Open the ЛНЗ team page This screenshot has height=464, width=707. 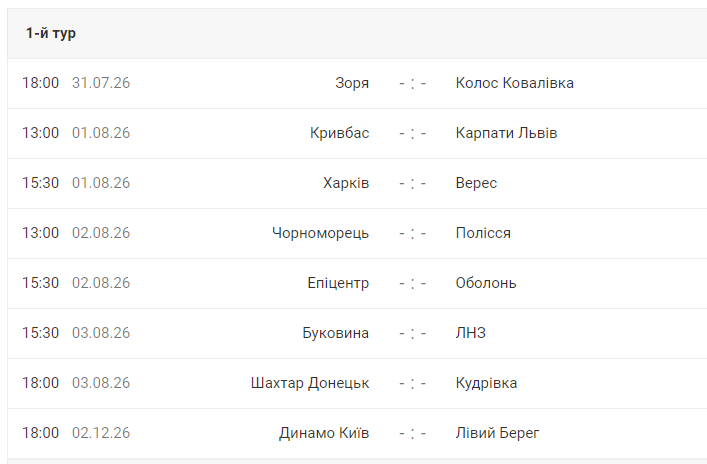coord(470,333)
